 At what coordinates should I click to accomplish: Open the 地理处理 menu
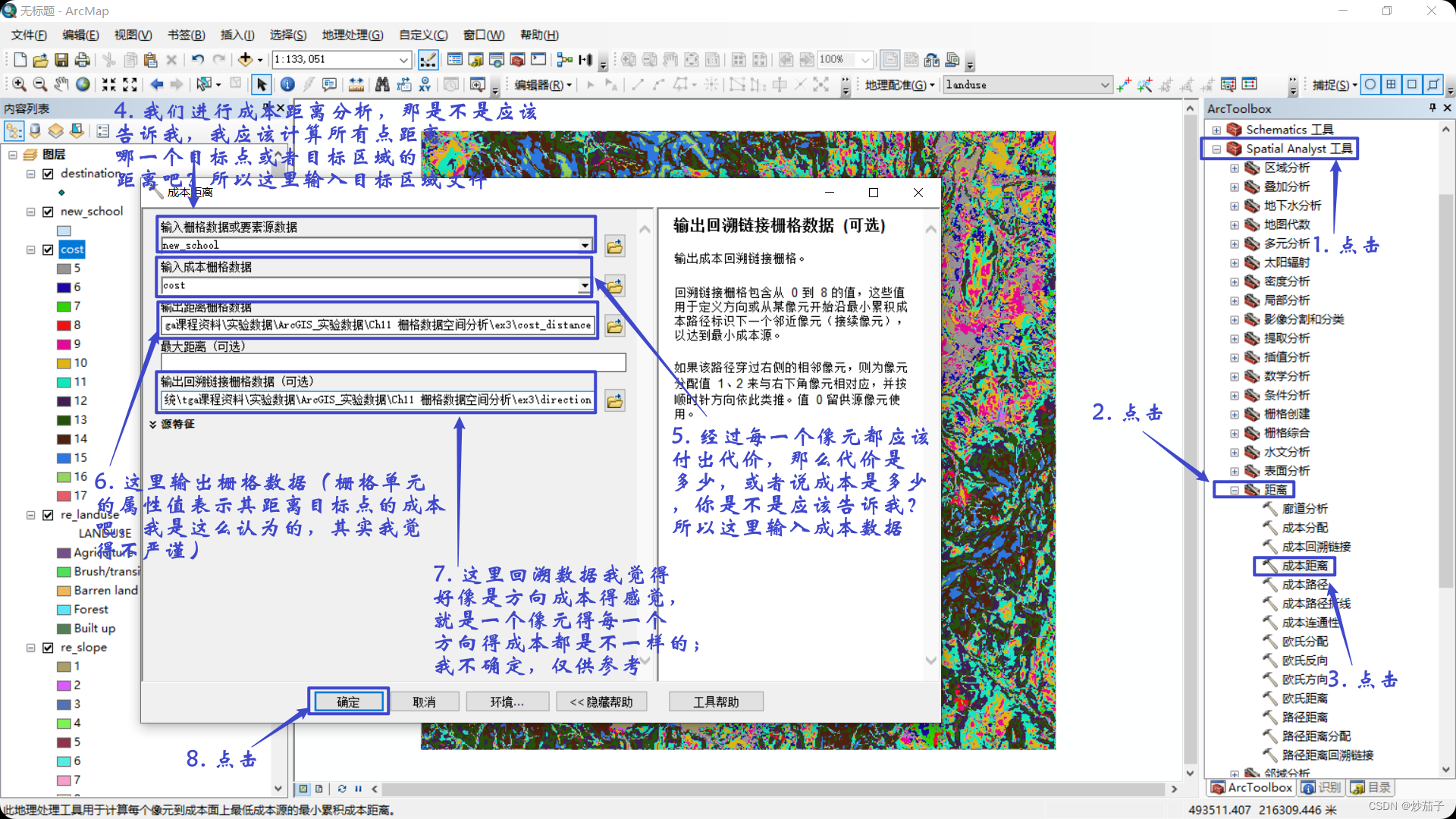(x=352, y=35)
